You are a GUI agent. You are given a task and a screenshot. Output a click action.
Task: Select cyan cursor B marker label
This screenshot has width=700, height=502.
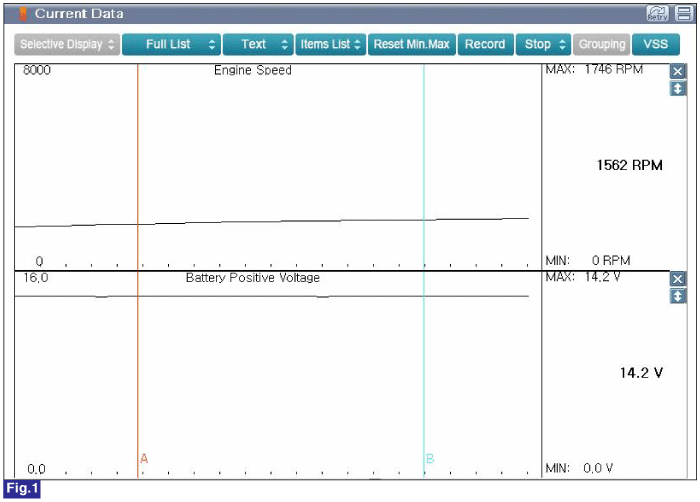[430, 459]
